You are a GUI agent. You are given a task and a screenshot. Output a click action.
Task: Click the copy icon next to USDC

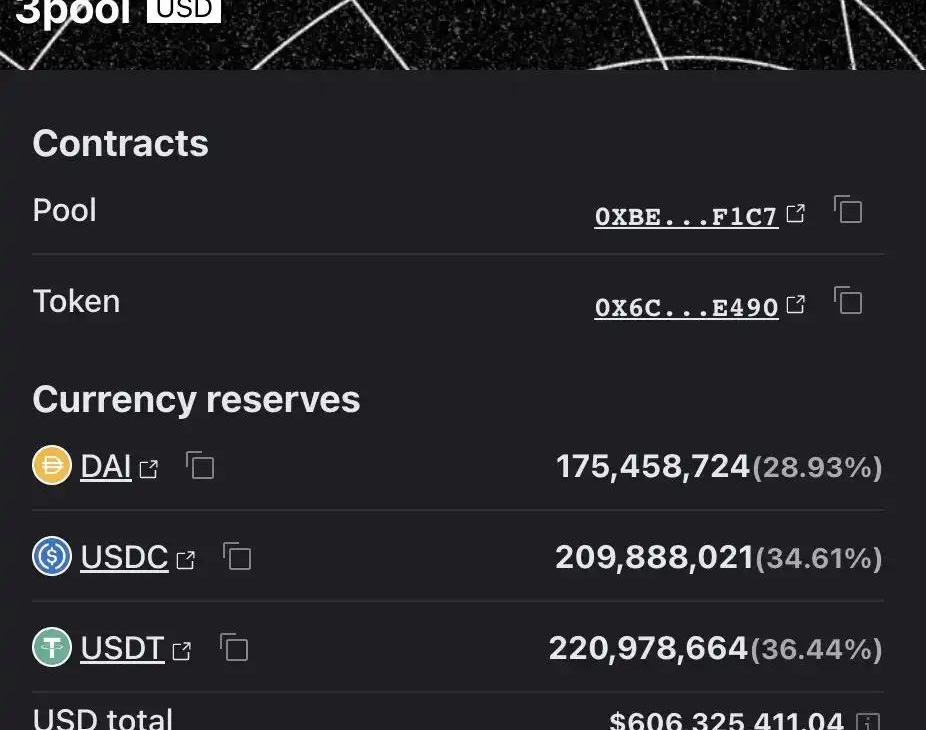tap(236, 556)
